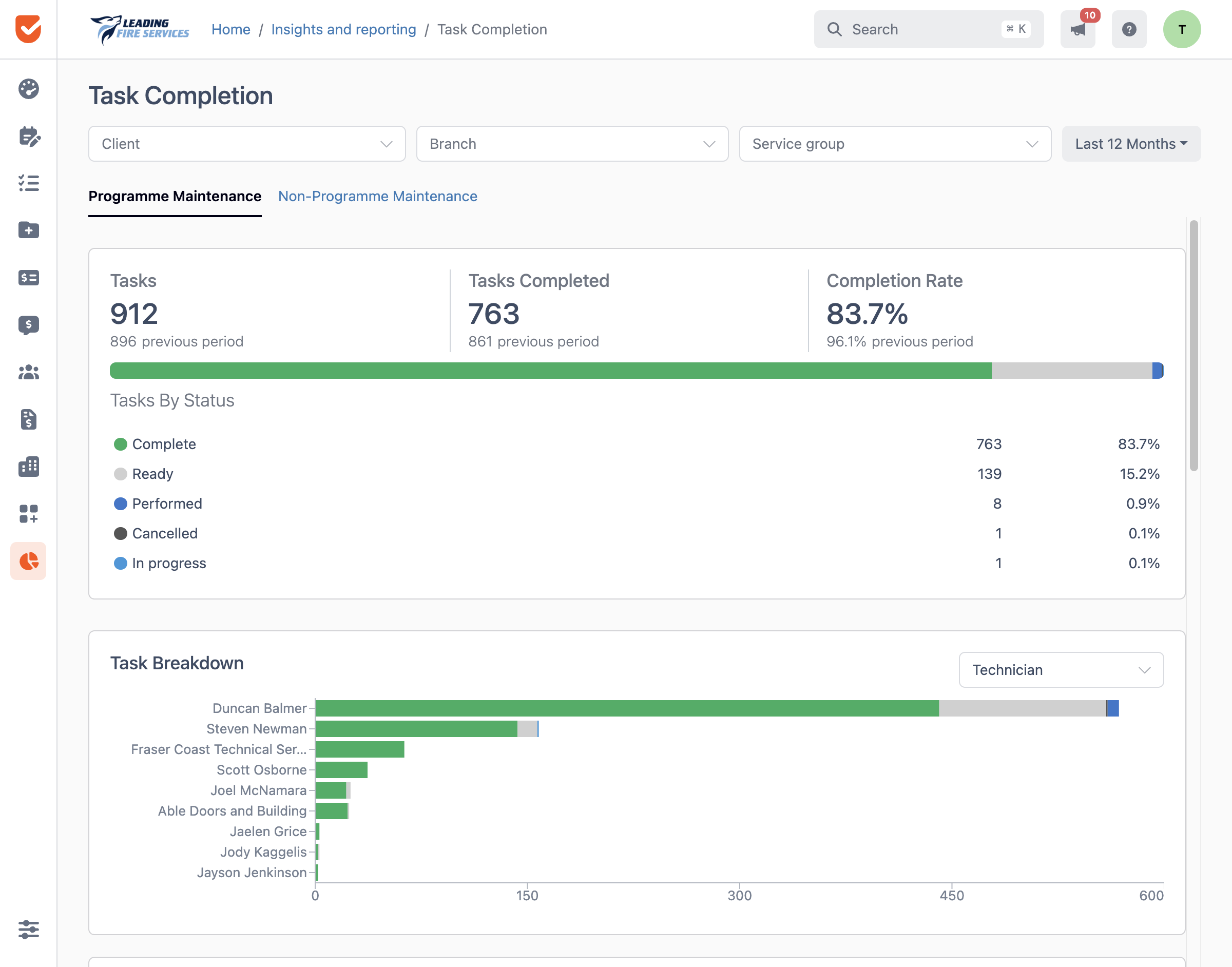Click into the Search field
This screenshot has width=1232, height=967.
point(929,29)
